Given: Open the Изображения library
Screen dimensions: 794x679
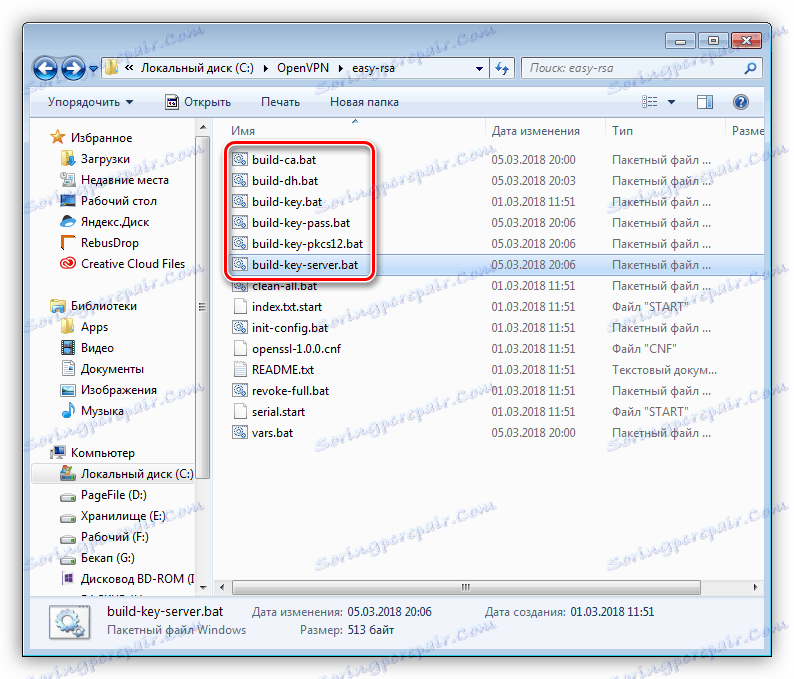Looking at the screenshot, I should [118, 390].
